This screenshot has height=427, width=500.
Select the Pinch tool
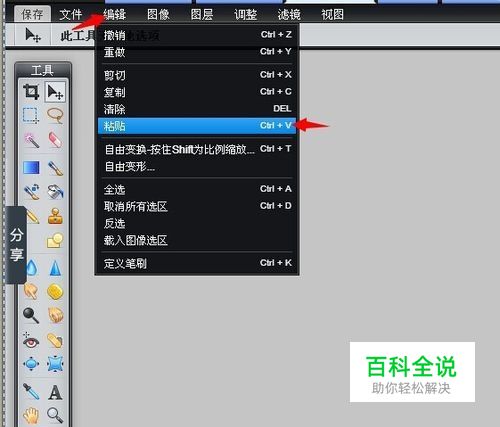coord(55,364)
